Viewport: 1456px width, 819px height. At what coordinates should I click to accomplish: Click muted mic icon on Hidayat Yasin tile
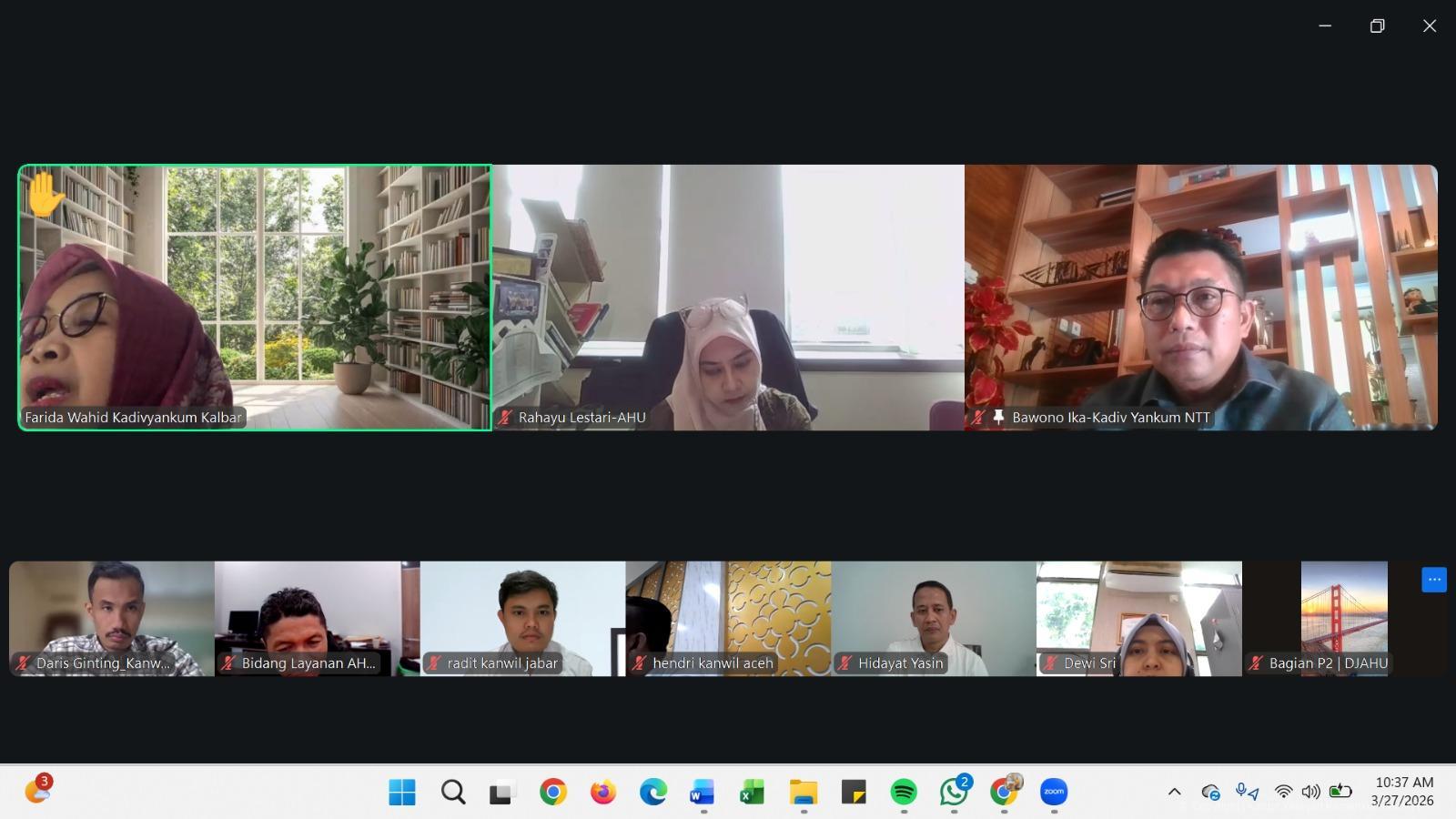coord(844,663)
